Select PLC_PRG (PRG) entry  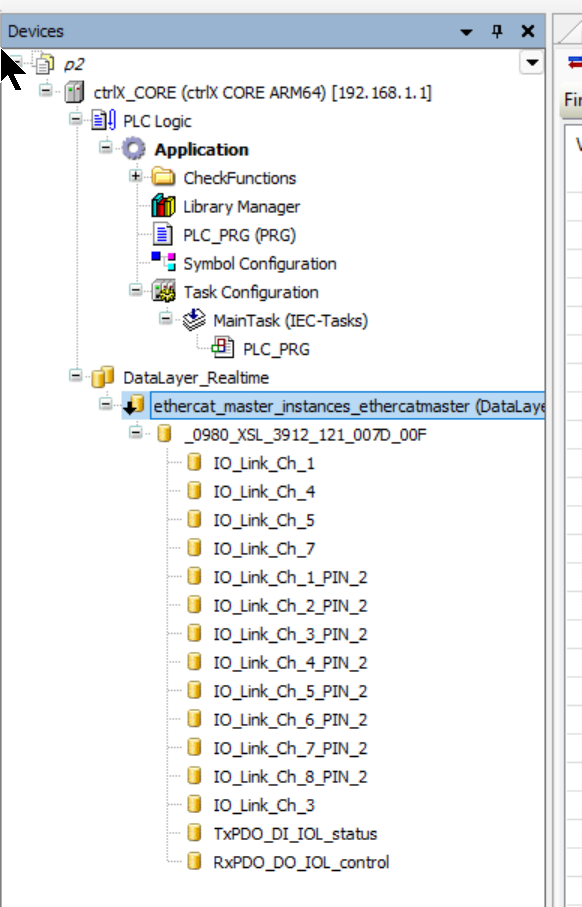[240, 235]
